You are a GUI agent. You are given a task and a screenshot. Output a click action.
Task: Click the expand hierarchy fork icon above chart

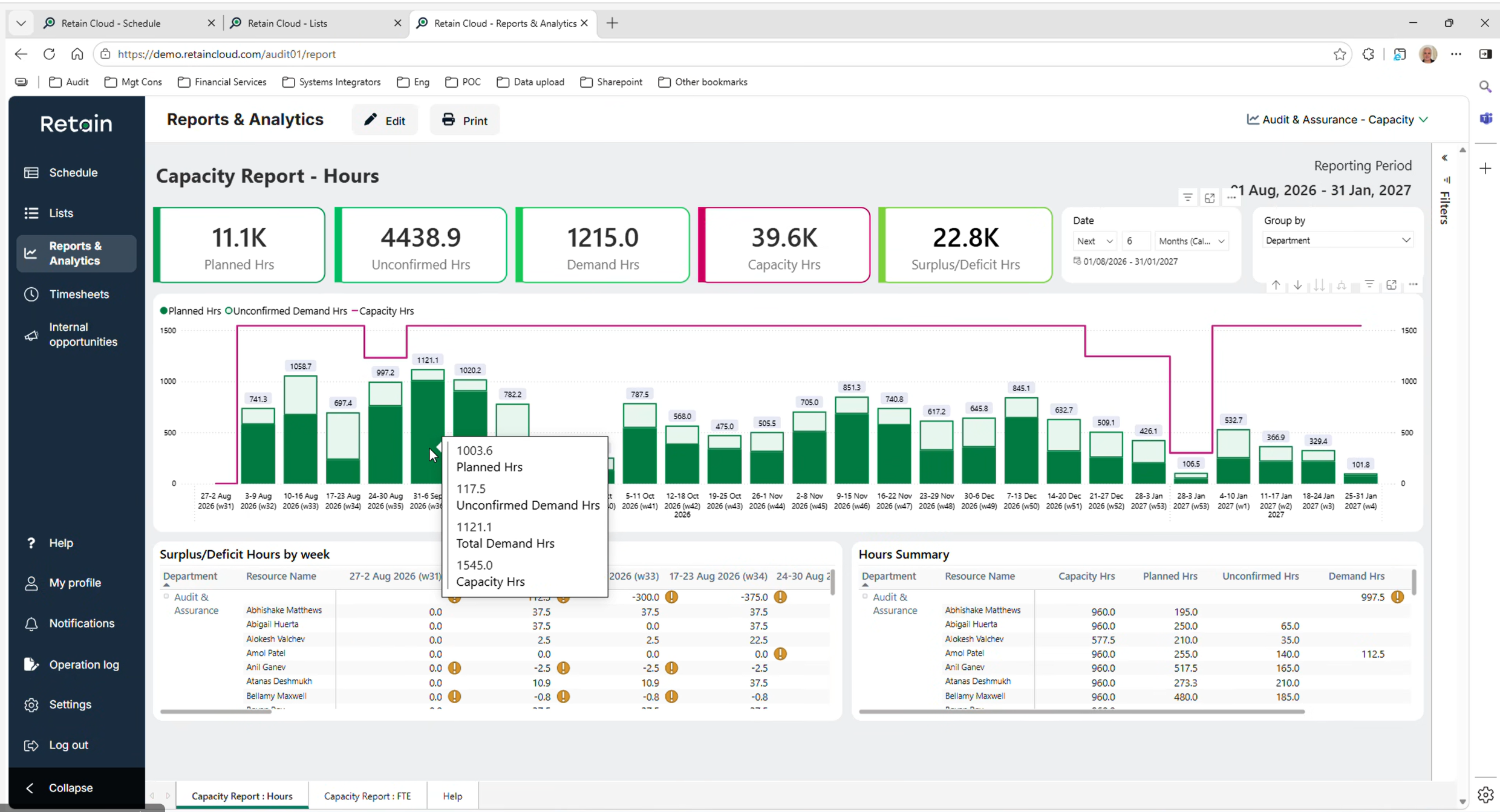1341,285
